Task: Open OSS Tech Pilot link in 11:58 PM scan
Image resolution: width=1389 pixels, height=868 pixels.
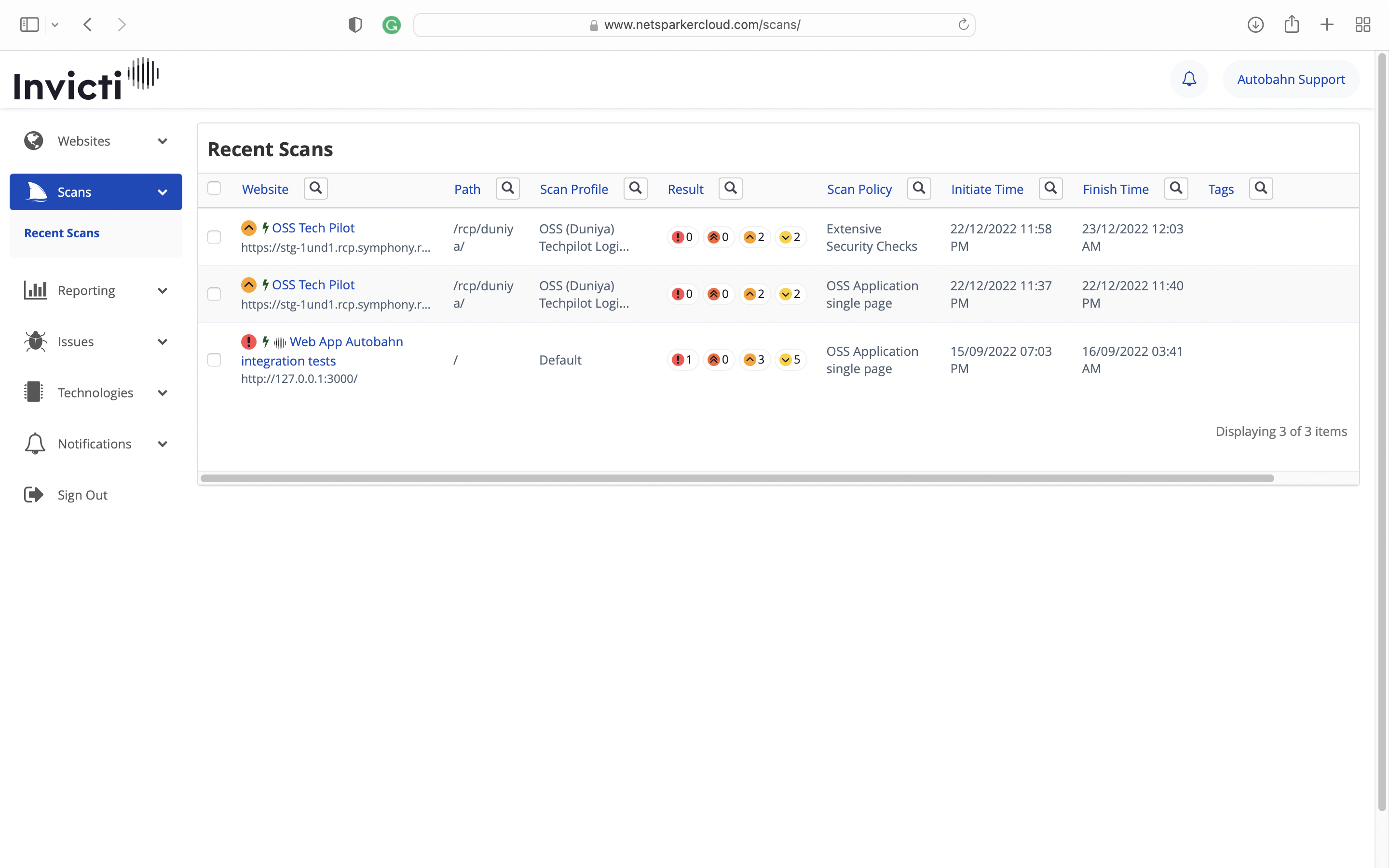Action: 313,228
